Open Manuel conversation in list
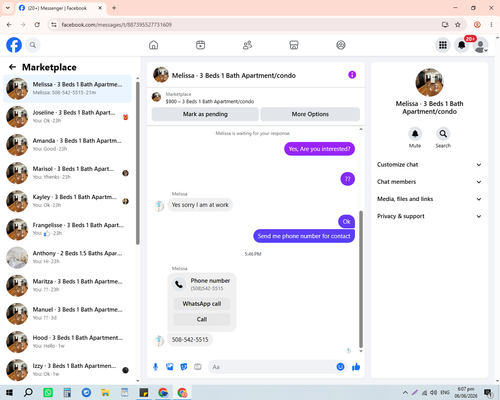The image size is (500, 400). tap(67, 314)
